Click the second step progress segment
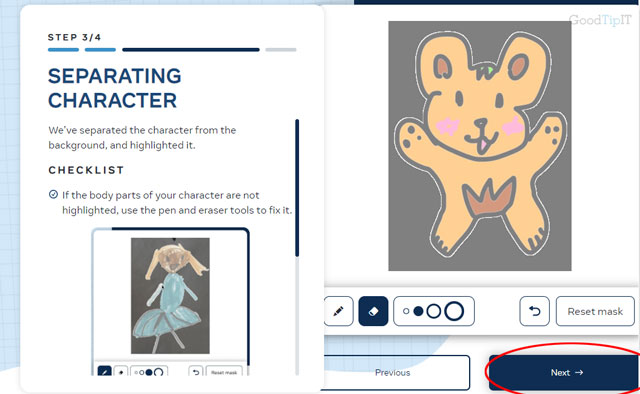 click(x=100, y=50)
